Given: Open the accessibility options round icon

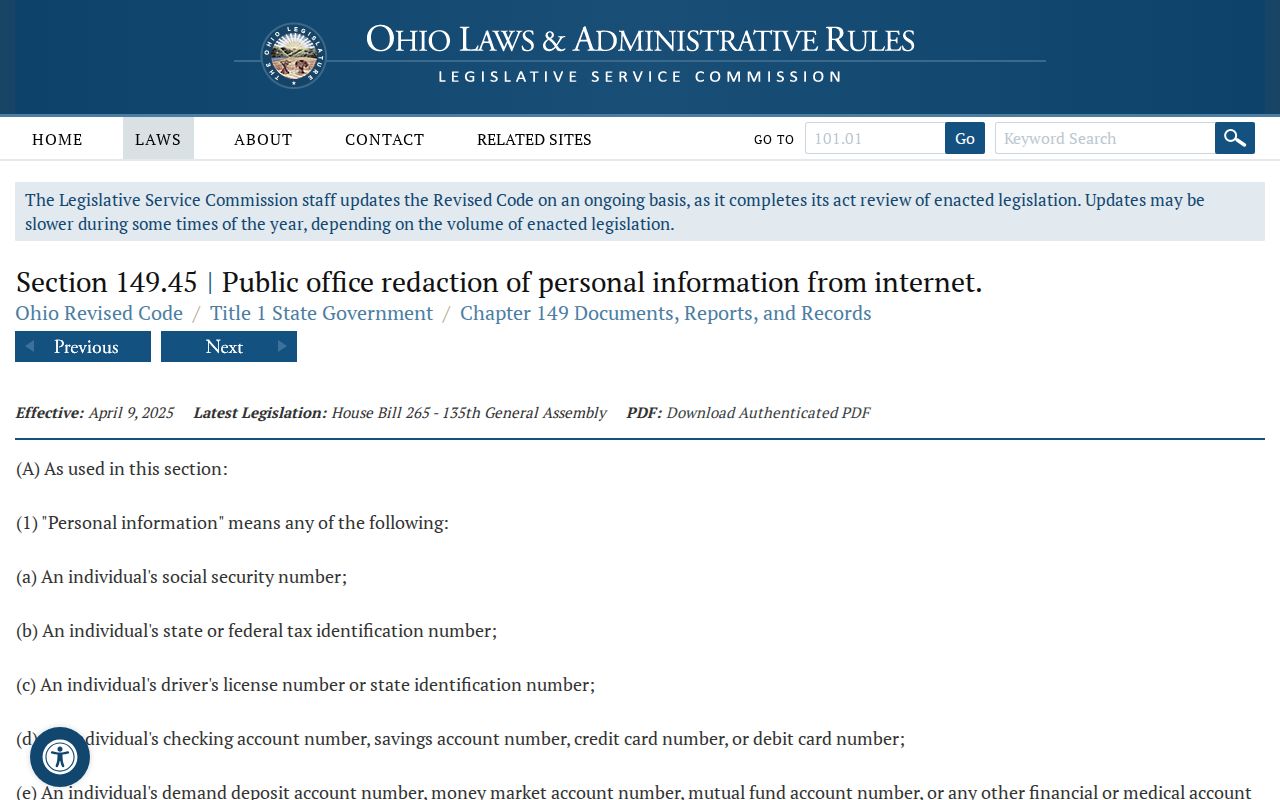Looking at the screenshot, I should [60, 757].
